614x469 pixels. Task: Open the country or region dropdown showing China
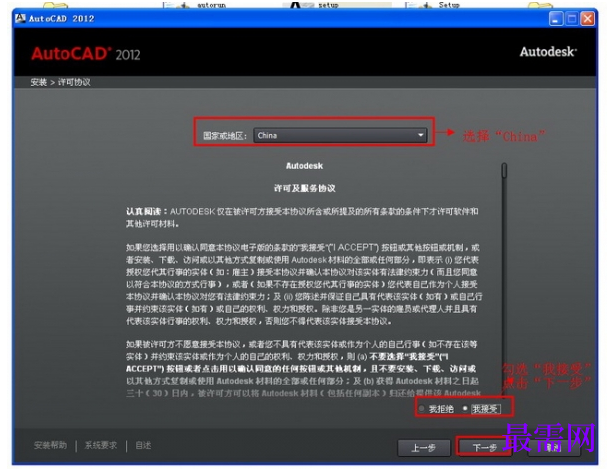point(340,135)
